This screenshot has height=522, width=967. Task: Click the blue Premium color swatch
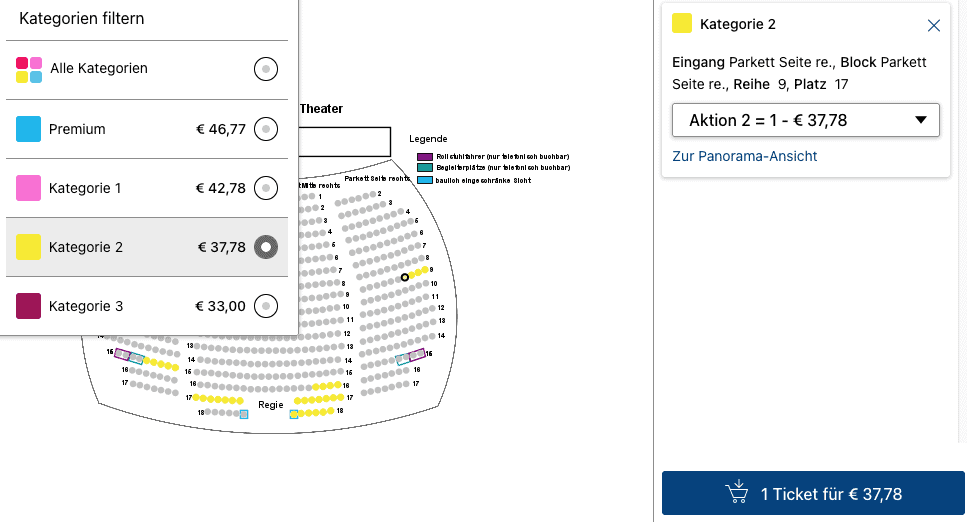tap(29, 129)
